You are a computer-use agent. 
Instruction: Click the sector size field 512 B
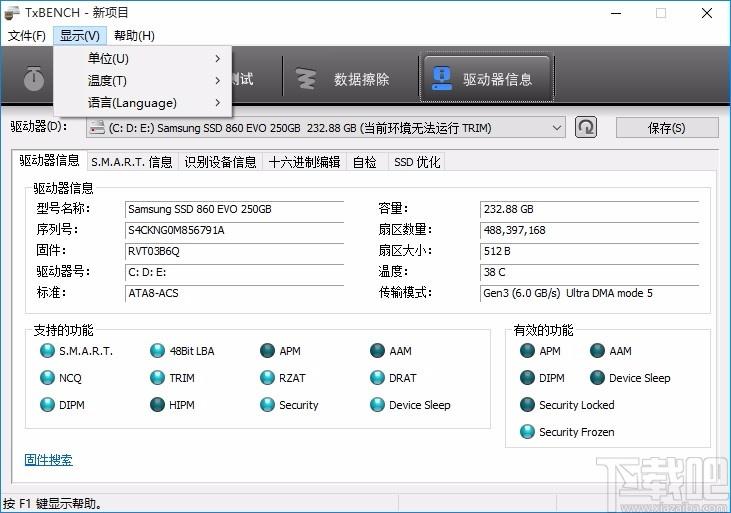(x=590, y=251)
